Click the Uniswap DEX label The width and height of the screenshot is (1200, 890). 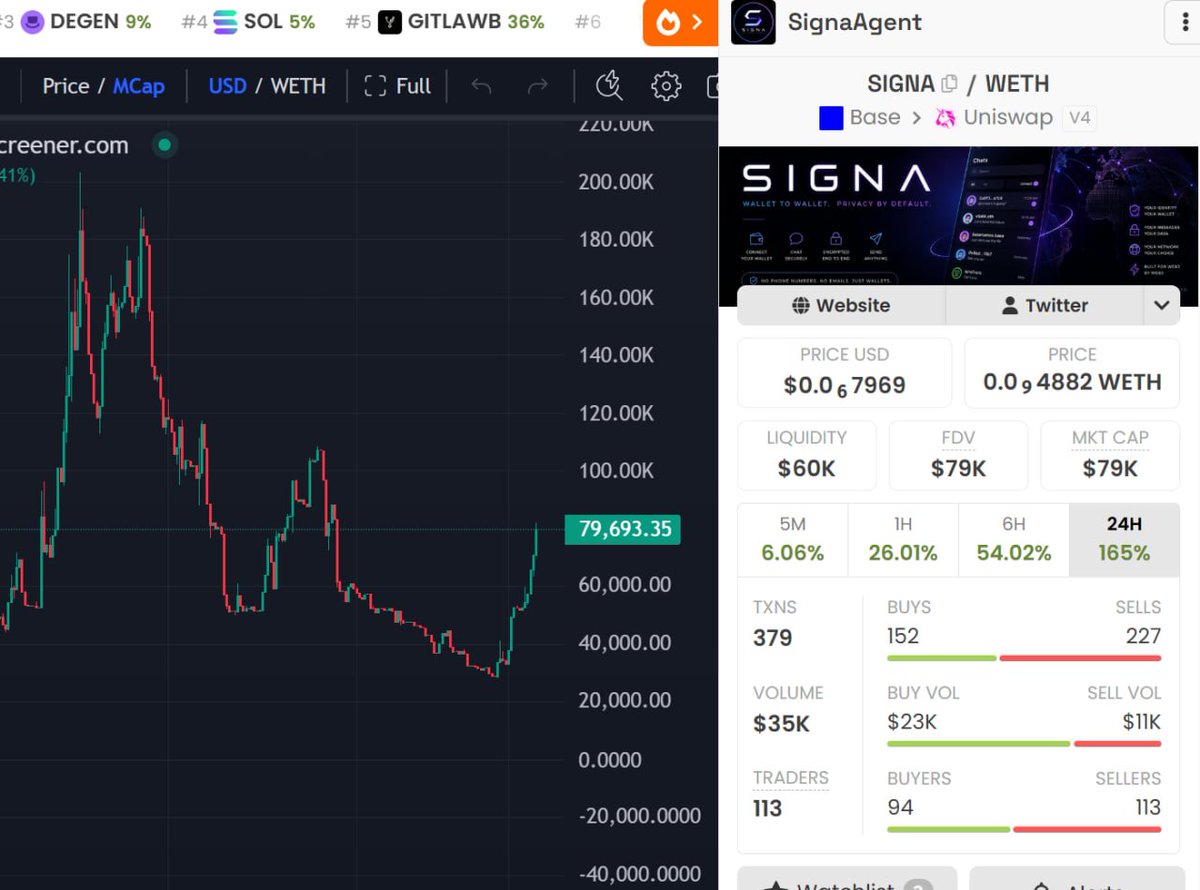point(1008,118)
